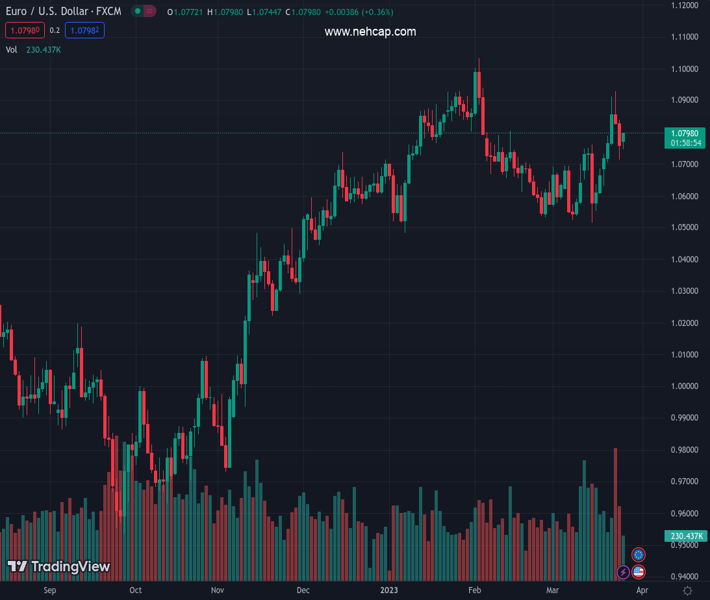Image resolution: width=710 pixels, height=600 pixels.
Task: Click the Nov label on time axis
Action: coord(217,591)
